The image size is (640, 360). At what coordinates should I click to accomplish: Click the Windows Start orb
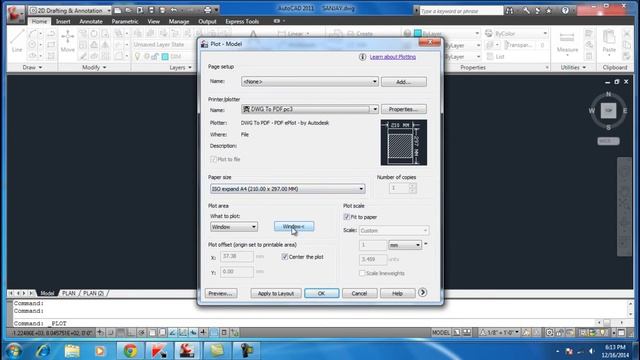[x=14, y=351]
